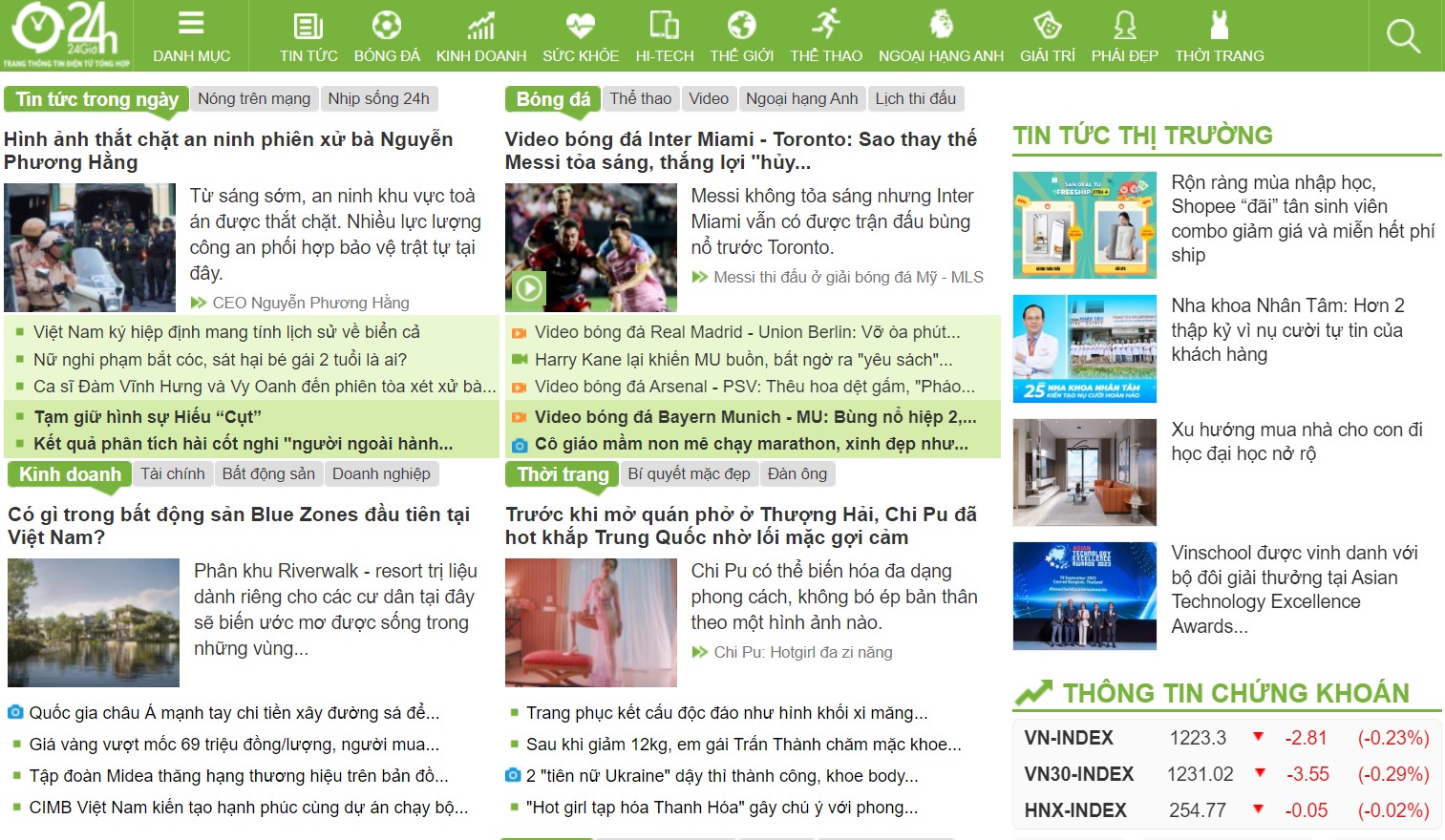Open Tập đoàn Midea thăng hạng article

(x=239, y=776)
